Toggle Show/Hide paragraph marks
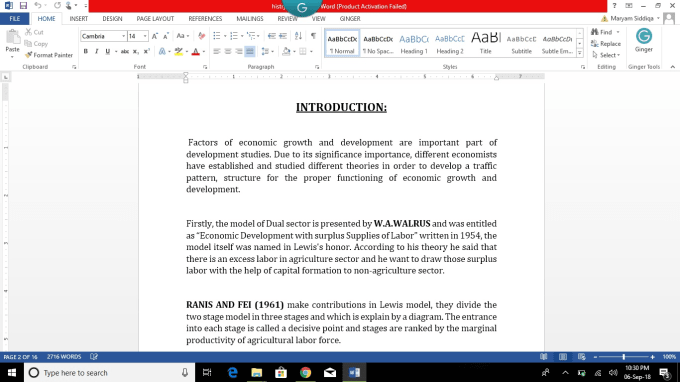Image resolution: width=680 pixels, height=382 pixels. pyautogui.click(x=313, y=36)
